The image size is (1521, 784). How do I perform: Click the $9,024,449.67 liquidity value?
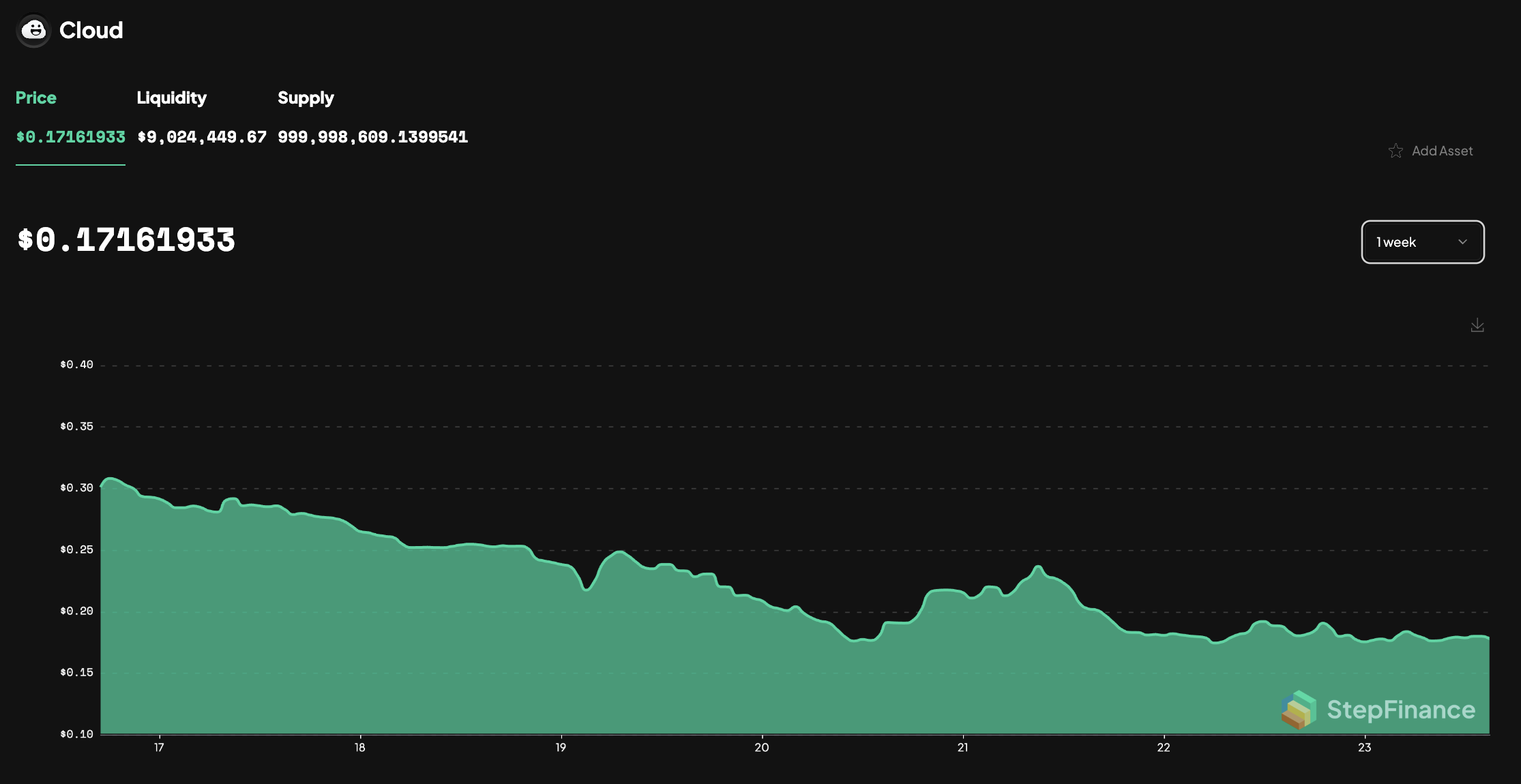tap(202, 137)
